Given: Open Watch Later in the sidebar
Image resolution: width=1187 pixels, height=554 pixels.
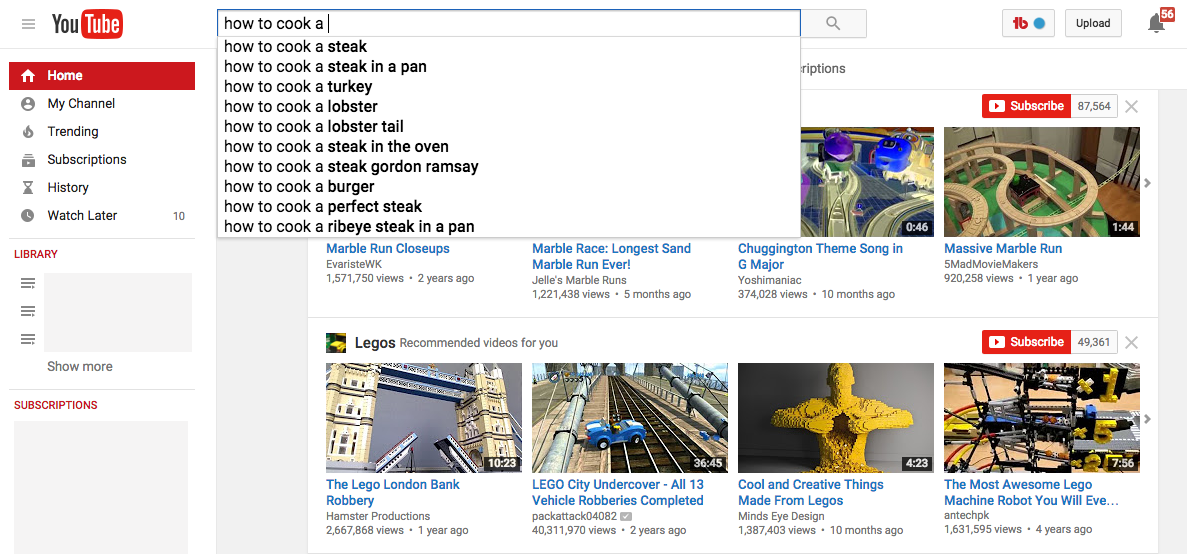Looking at the screenshot, I should click(102, 216).
